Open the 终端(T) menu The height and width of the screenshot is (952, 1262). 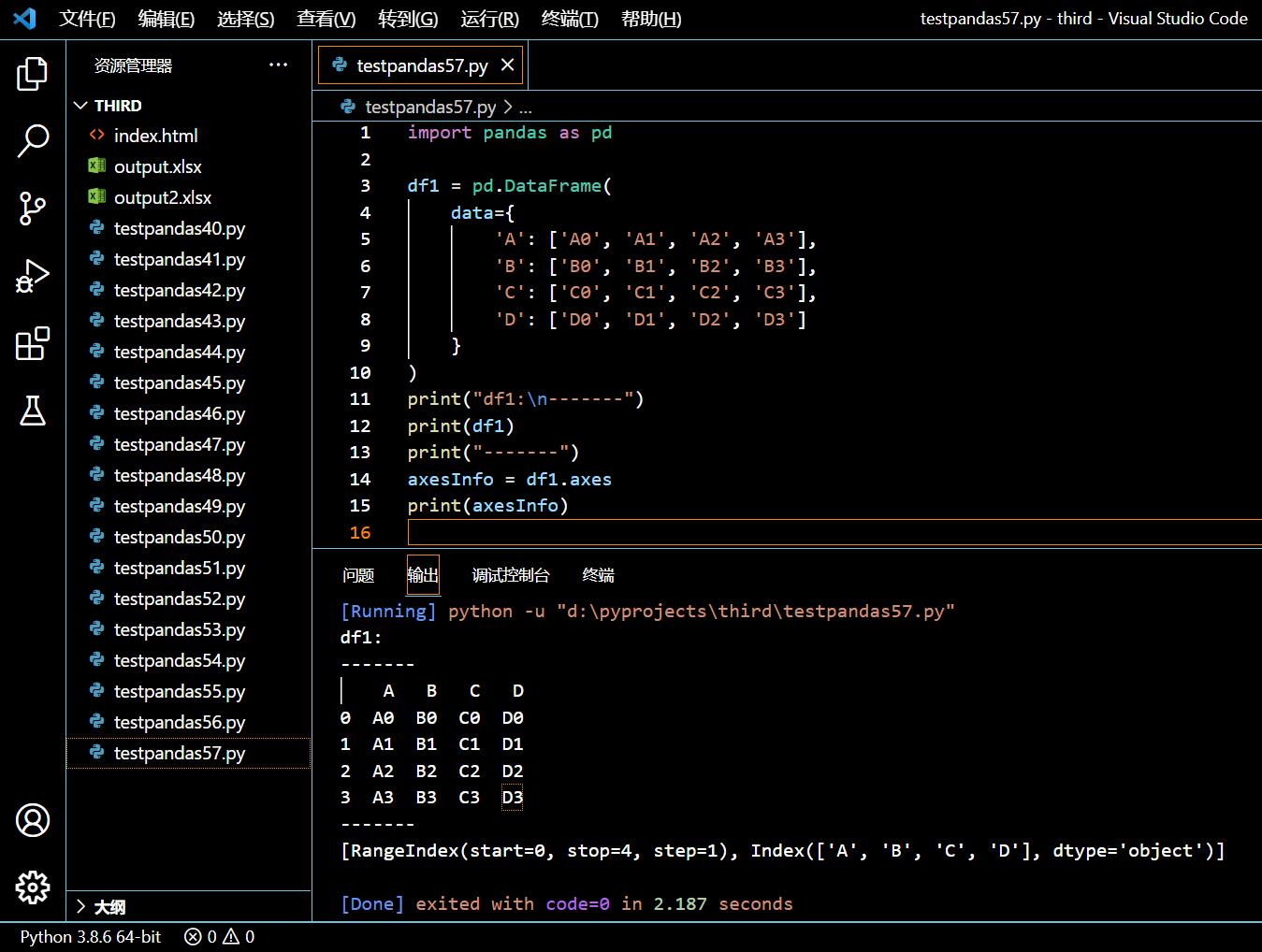[x=570, y=19]
